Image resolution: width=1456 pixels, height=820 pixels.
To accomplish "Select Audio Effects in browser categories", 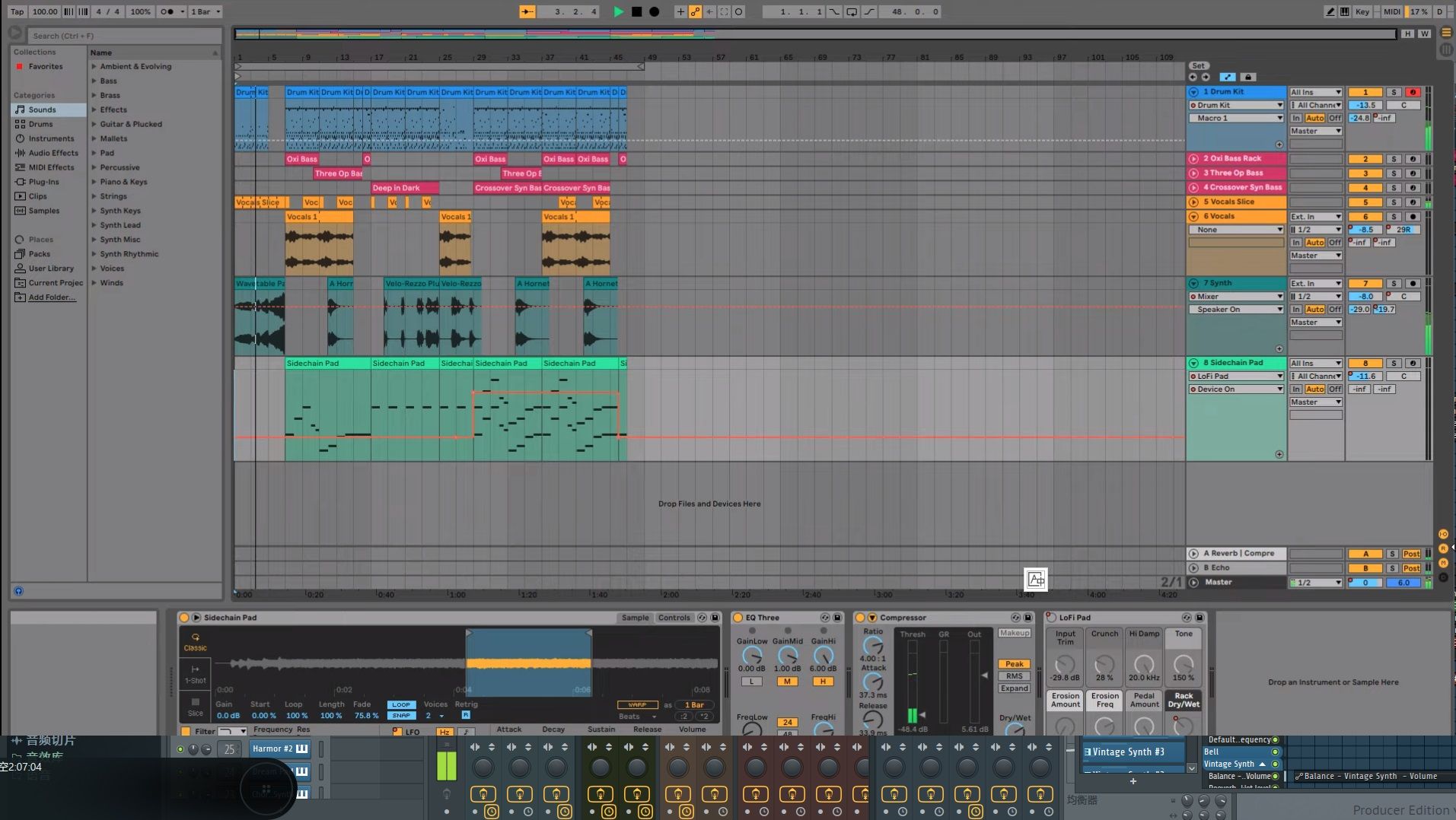I will (x=53, y=153).
